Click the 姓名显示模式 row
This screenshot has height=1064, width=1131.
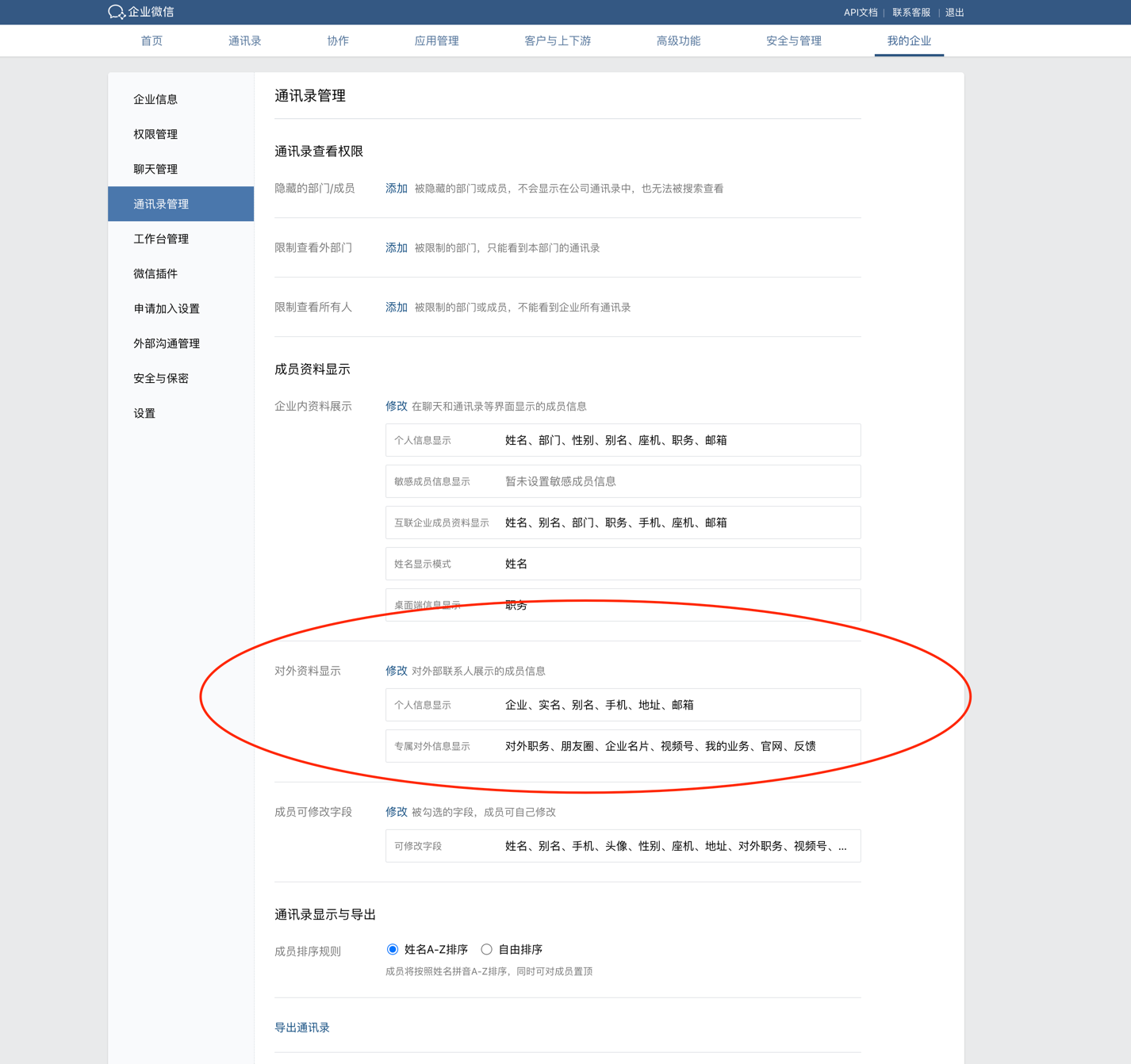[x=623, y=564]
